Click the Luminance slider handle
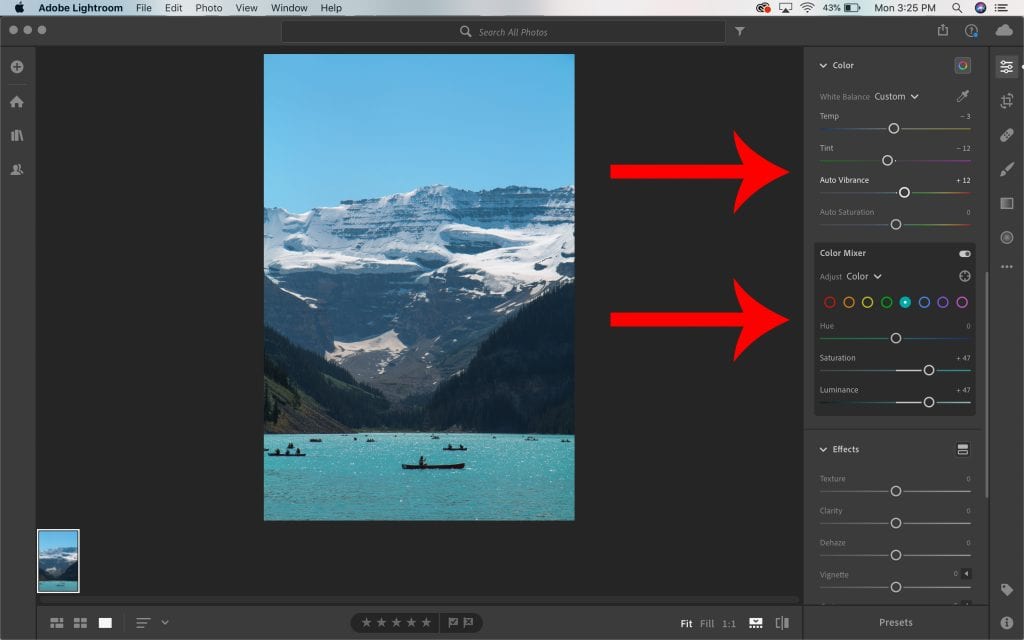1024x640 pixels. 929,402
